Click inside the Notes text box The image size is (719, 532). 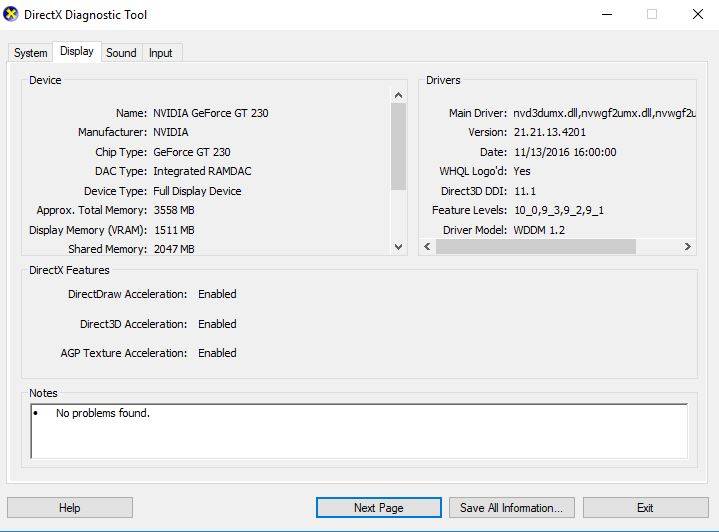click(359, 431)
